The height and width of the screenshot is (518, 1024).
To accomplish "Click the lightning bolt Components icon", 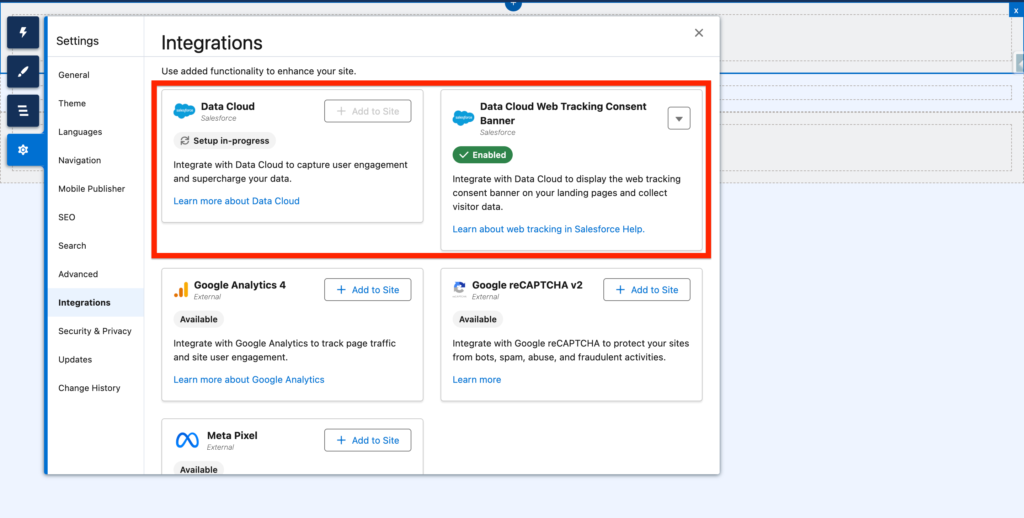I will click(23, 33).
